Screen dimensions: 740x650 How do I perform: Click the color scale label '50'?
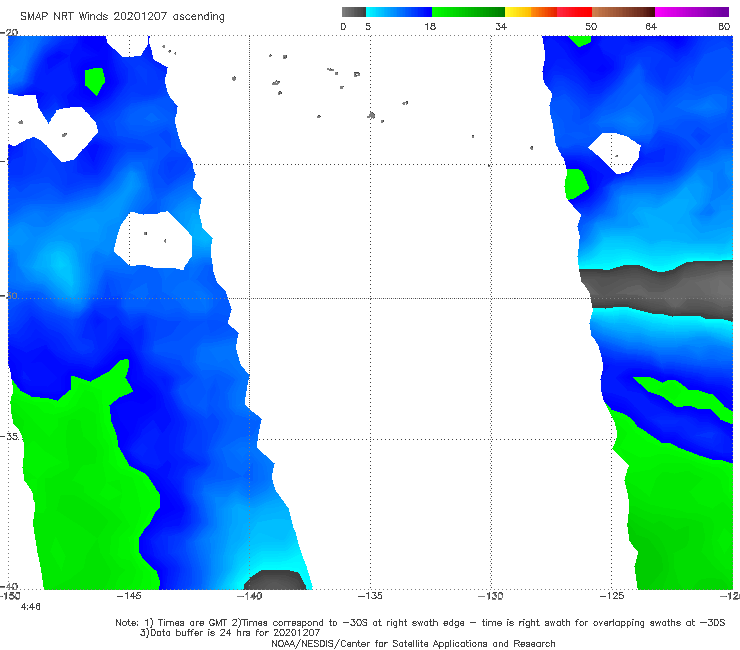pos(591,26)
